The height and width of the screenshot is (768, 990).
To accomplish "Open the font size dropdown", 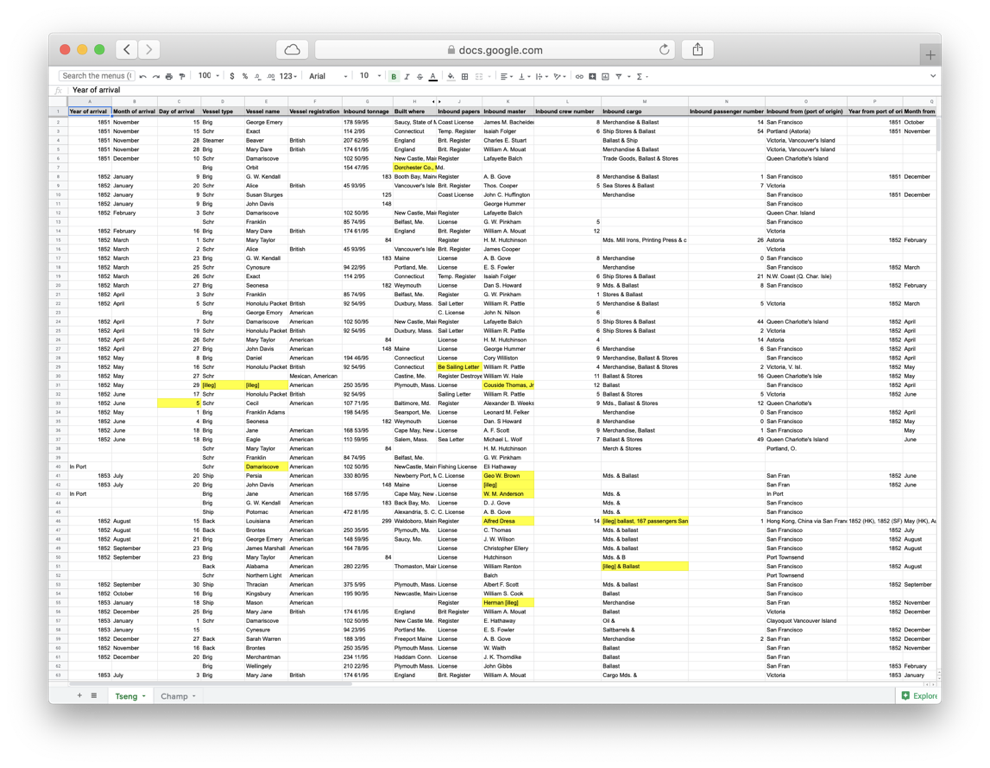I will (x=366, y=76).
